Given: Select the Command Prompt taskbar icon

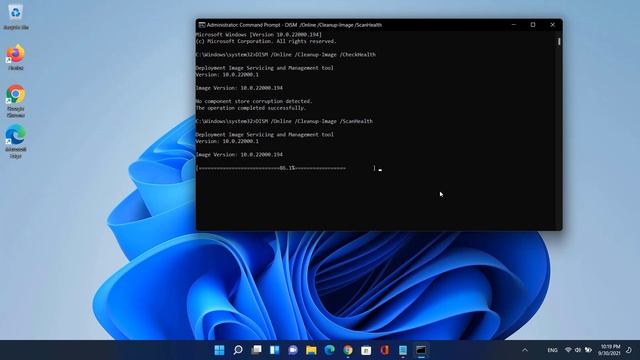Looking at the screenshot, I should (421, 350).
